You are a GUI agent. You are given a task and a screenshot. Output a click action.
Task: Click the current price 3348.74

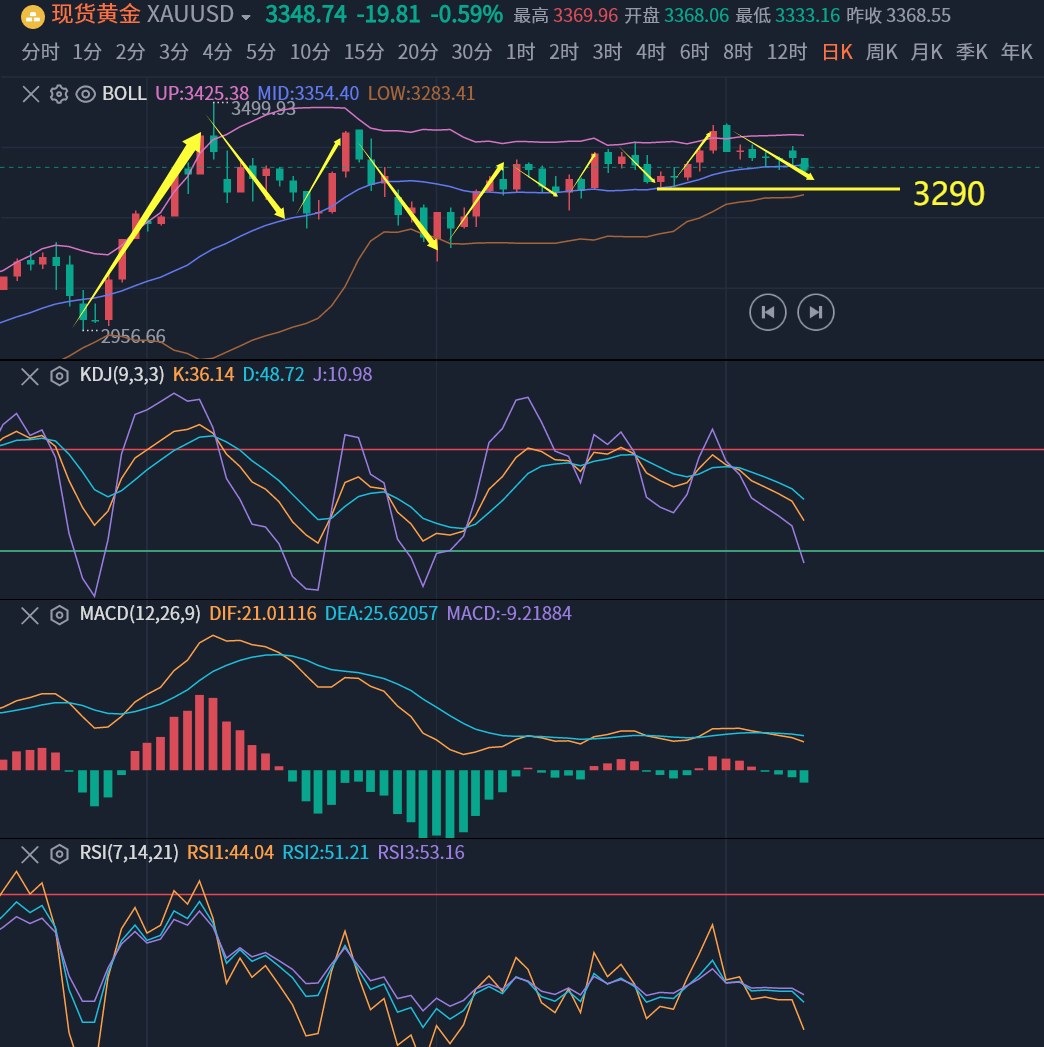tap(306, 15)
